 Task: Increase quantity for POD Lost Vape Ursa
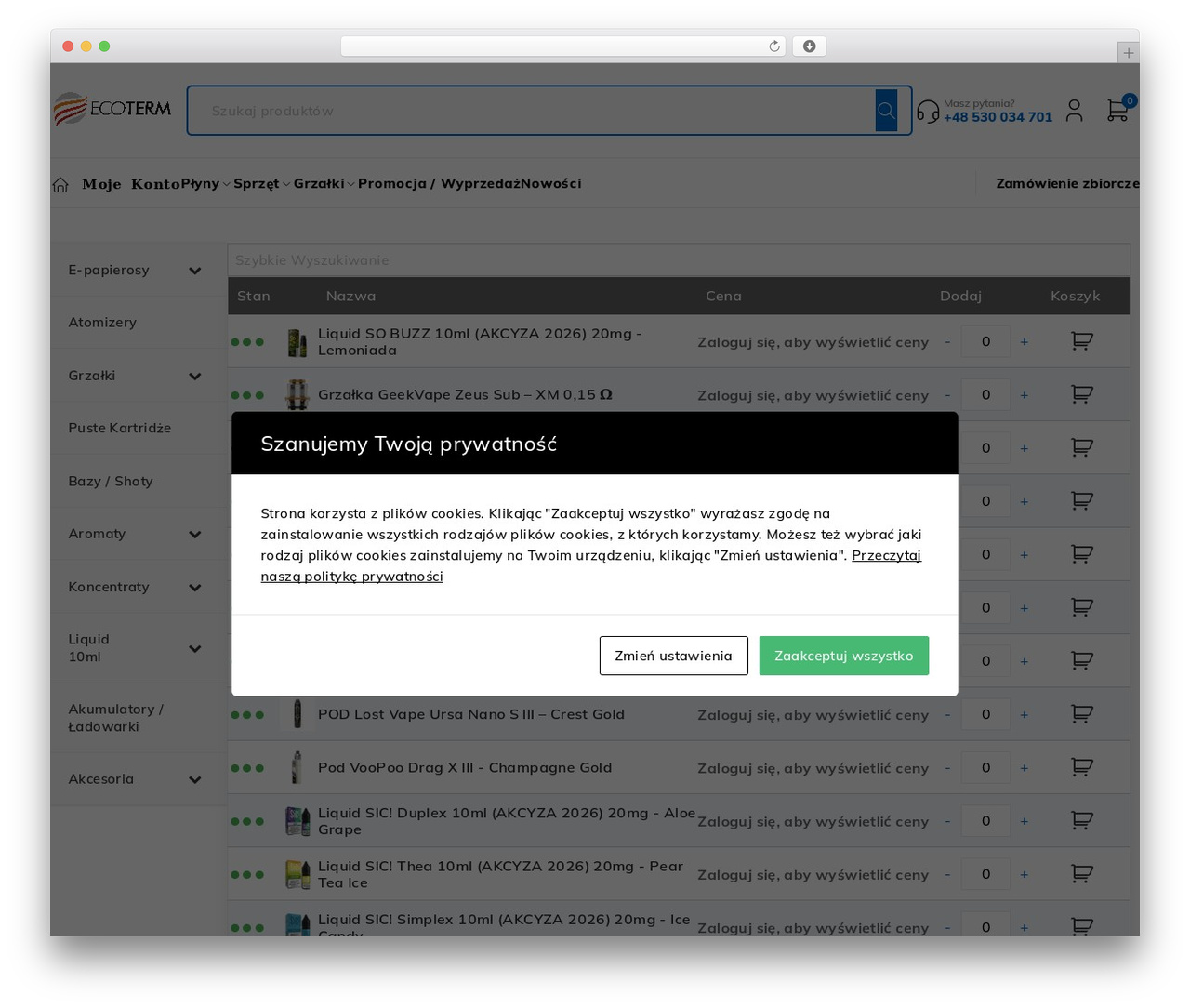tap(1024, 715)
